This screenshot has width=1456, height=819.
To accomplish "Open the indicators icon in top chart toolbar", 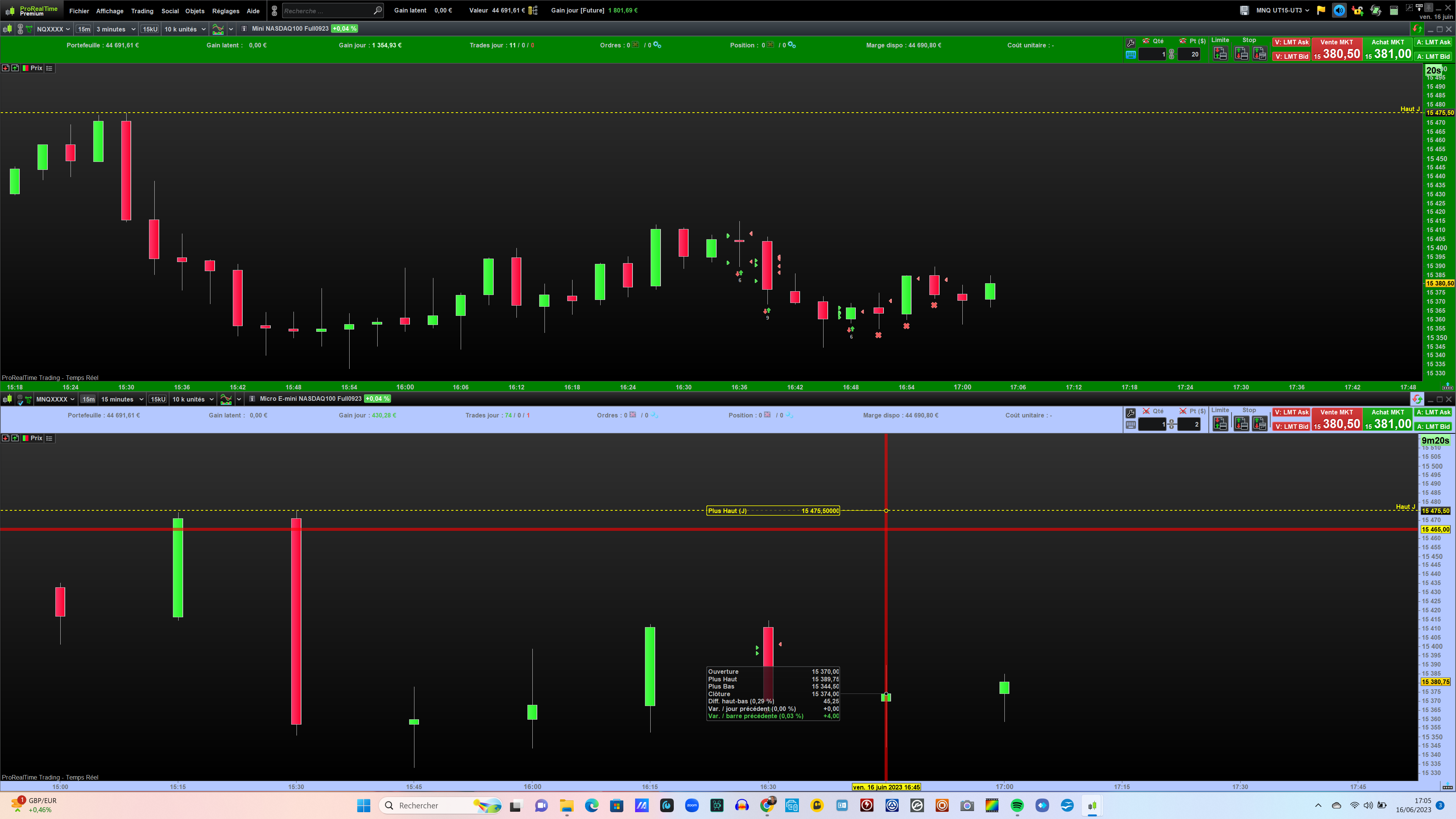I will [x=218, y=29].
